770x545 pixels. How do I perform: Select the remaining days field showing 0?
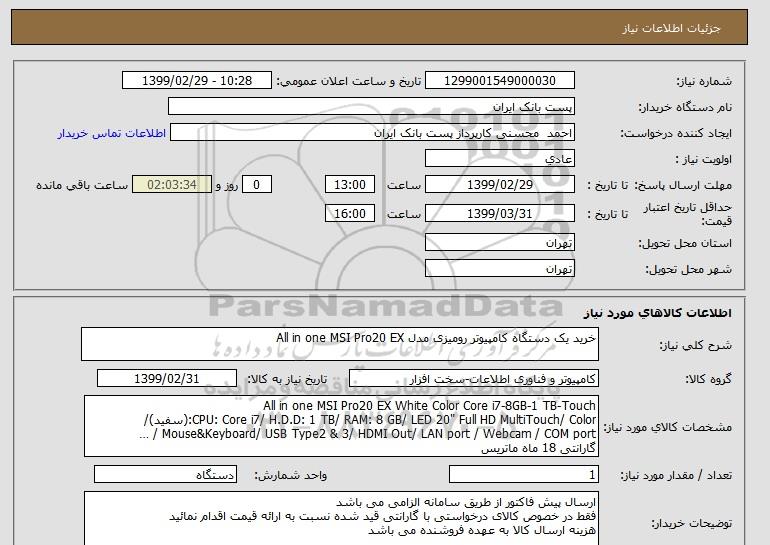(256, 185)
